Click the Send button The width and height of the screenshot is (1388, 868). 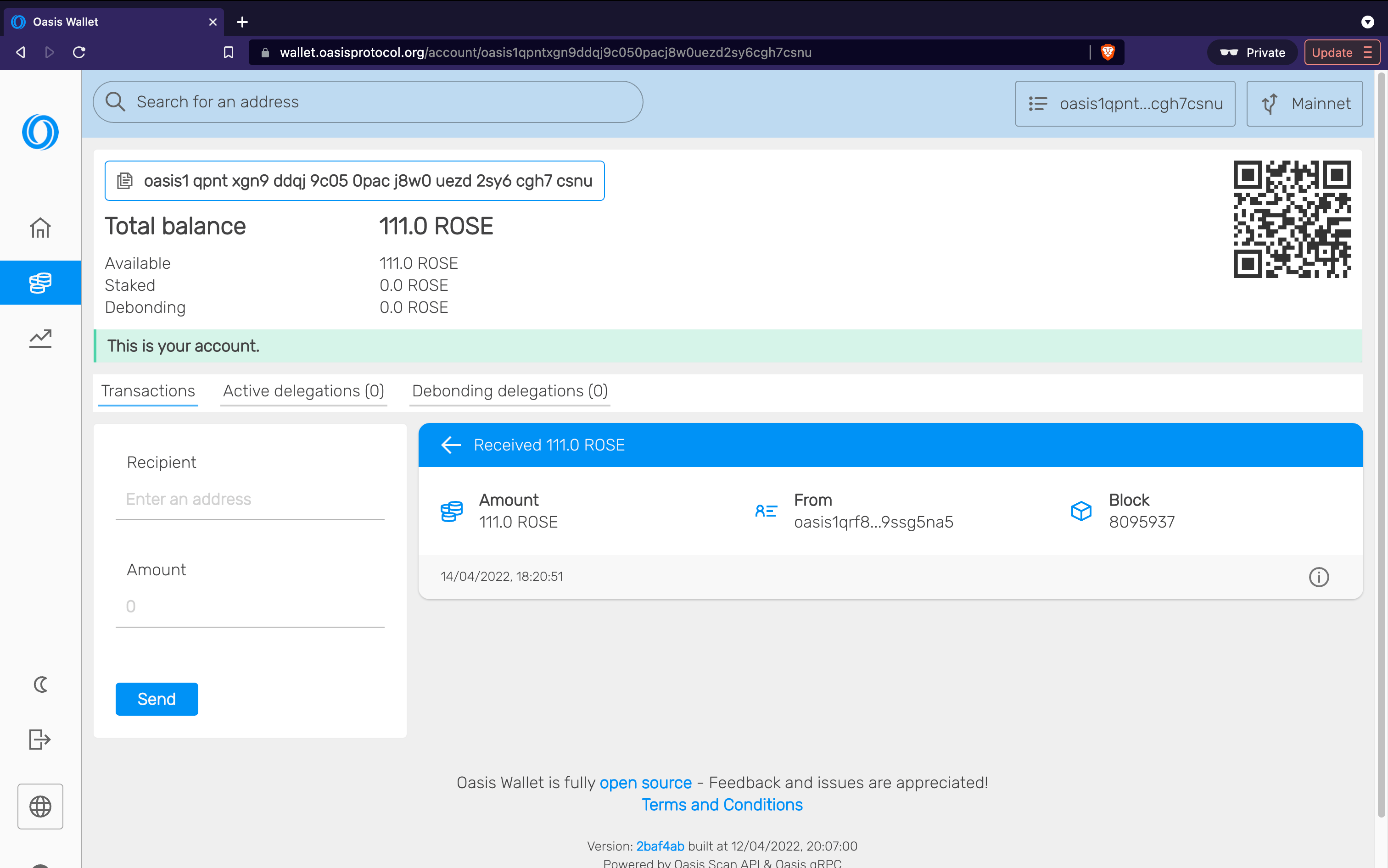pyautogui.click(x=157, y=699)
